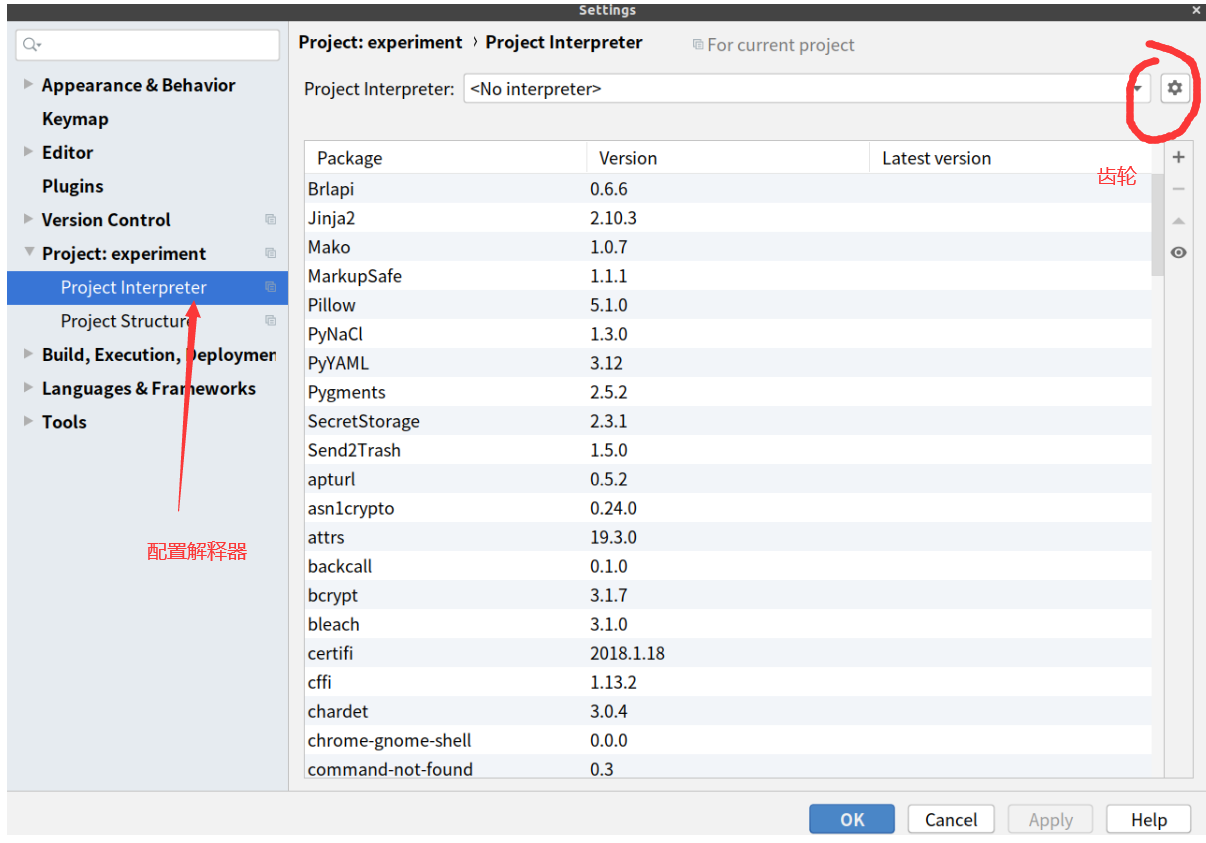Expand Appearance & Behavior section
Image resolution: width=1206 pixels, height=843 pixels.
[x=28, y=85]
